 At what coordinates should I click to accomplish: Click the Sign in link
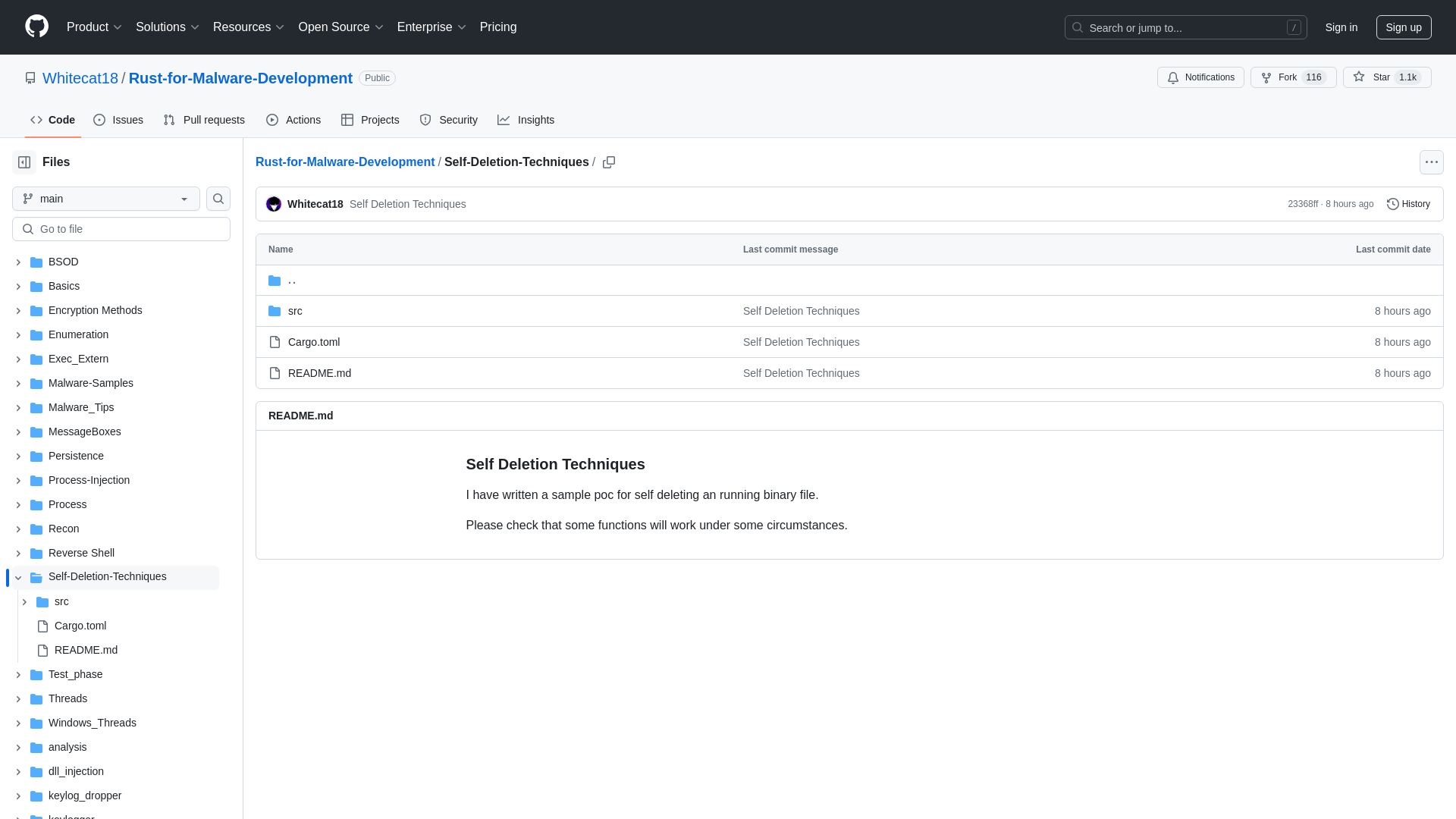click(x=1341, y=27)
